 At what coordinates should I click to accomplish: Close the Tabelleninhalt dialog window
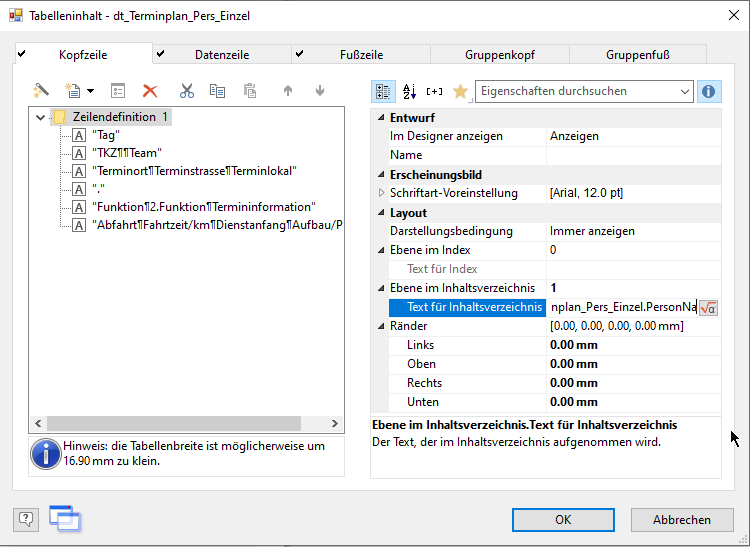tap(734, 15)
